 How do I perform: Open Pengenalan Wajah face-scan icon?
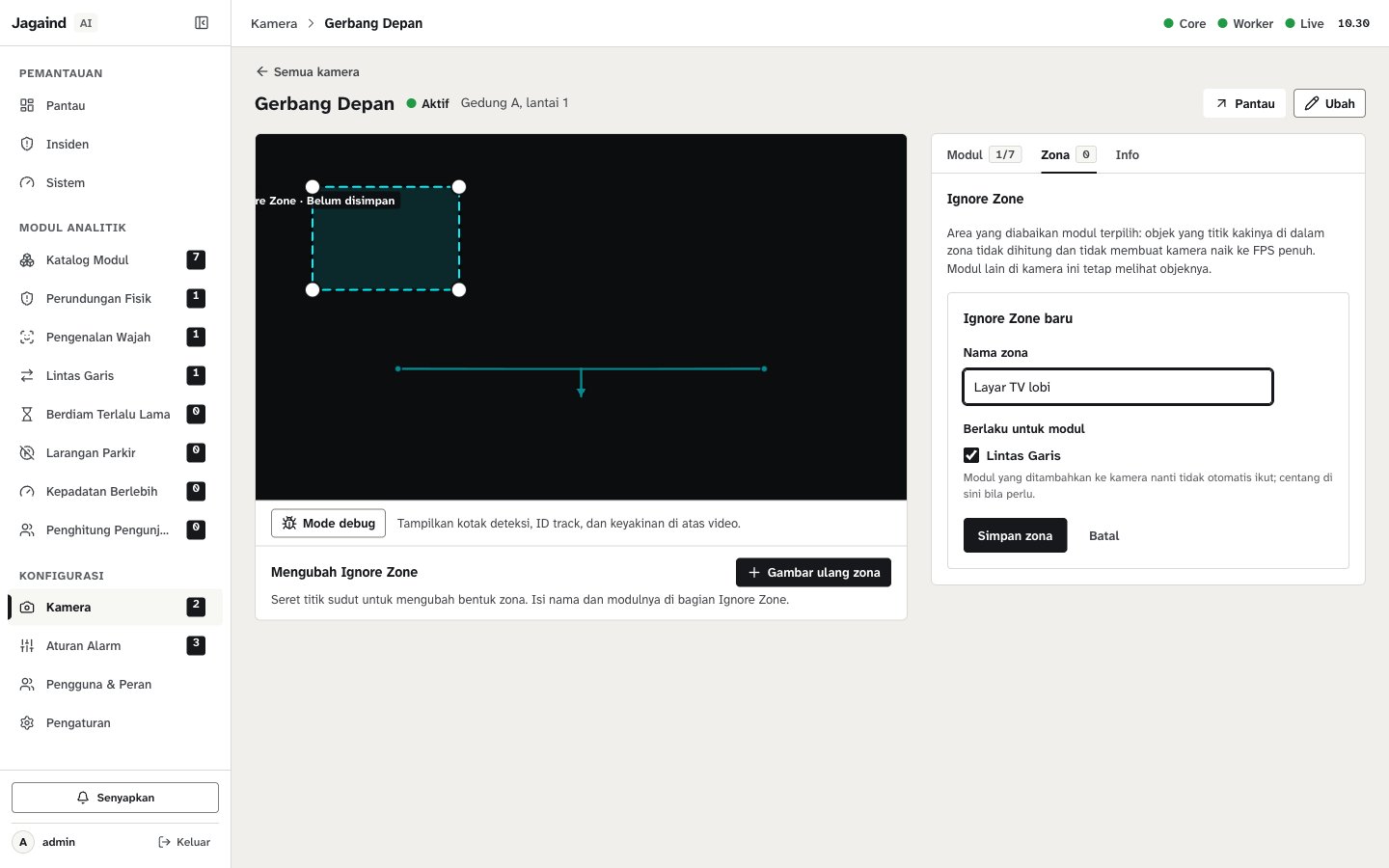27,337
